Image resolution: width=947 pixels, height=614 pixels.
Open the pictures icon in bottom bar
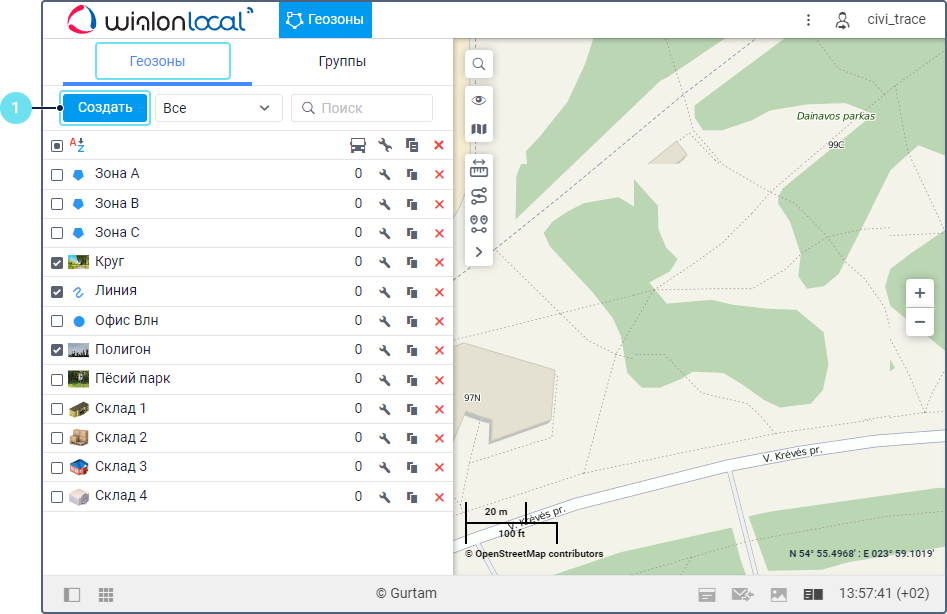click(778, 595)
